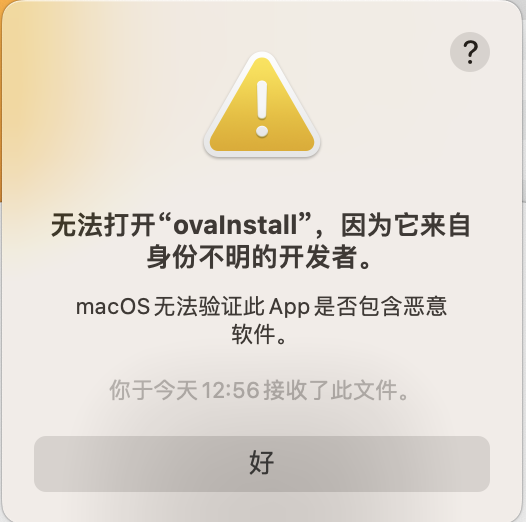Screen dimensions: 526x522
Task: Click the headline phrase 因为它来自
Action: point(406,225)
